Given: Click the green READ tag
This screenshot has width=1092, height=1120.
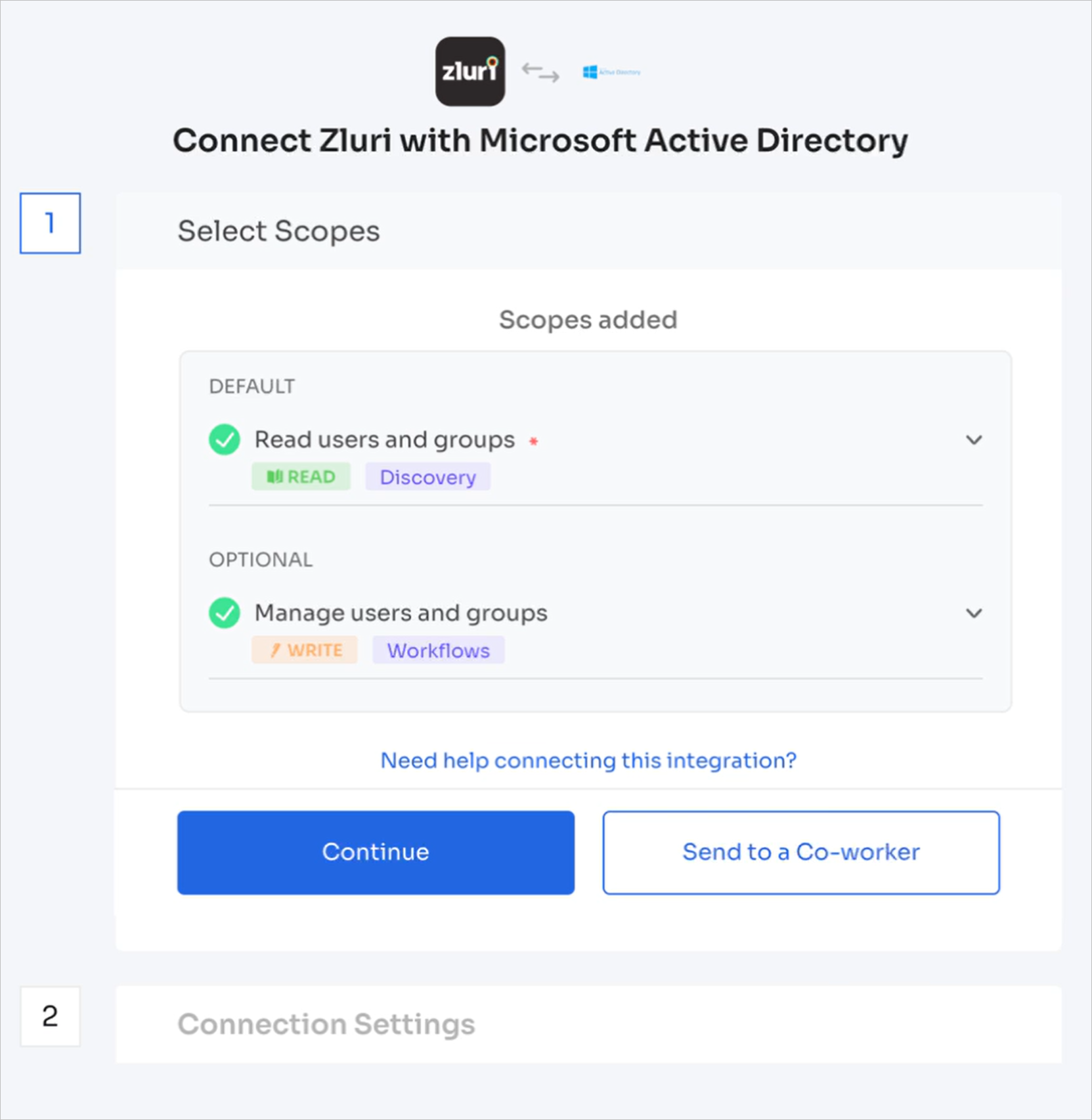Looking at the screenshot, I should point(301,477).
